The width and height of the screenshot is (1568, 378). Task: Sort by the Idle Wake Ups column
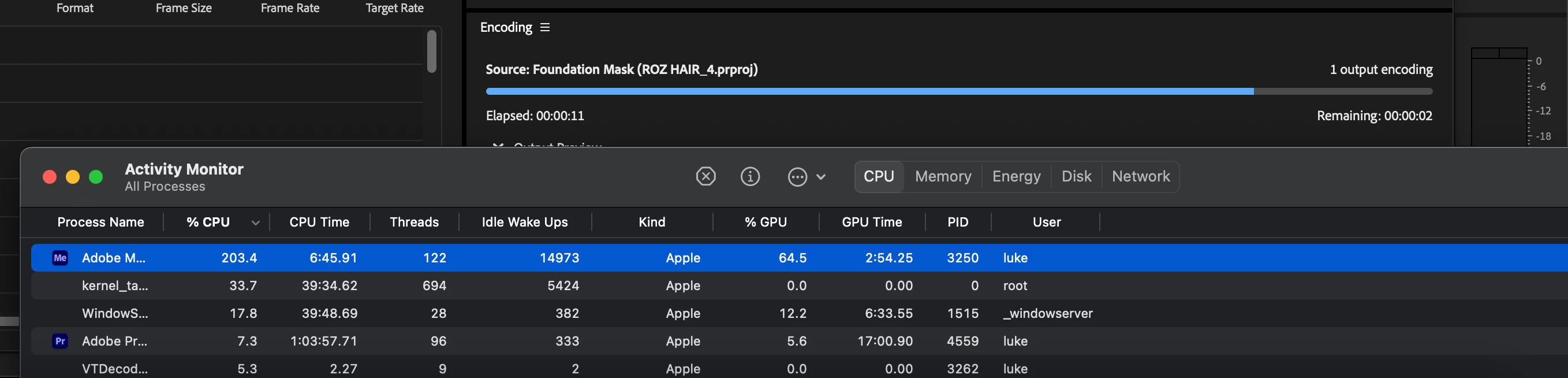(x=525, y=223)
